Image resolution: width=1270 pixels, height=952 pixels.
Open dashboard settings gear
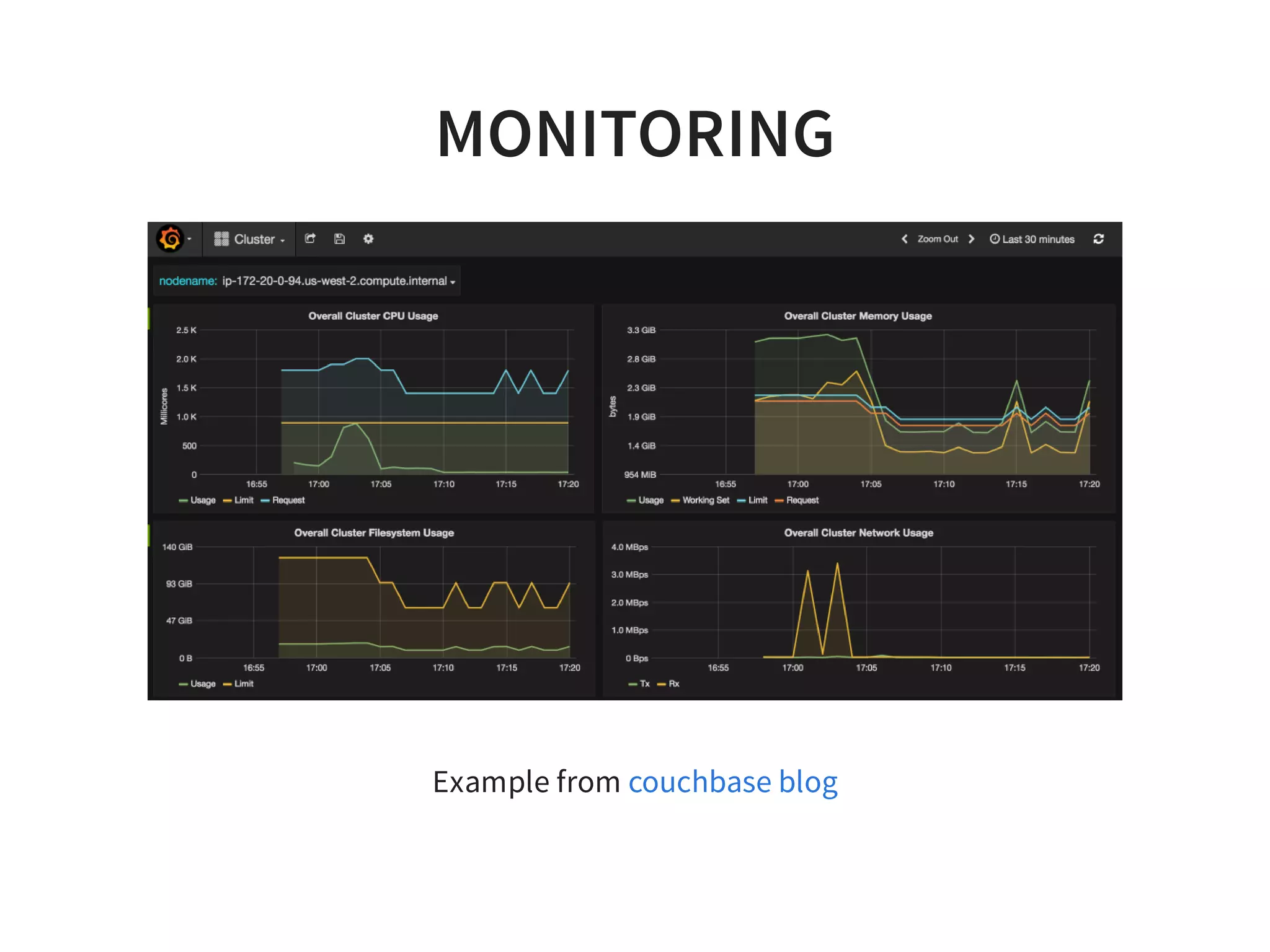tap(368, 239)
